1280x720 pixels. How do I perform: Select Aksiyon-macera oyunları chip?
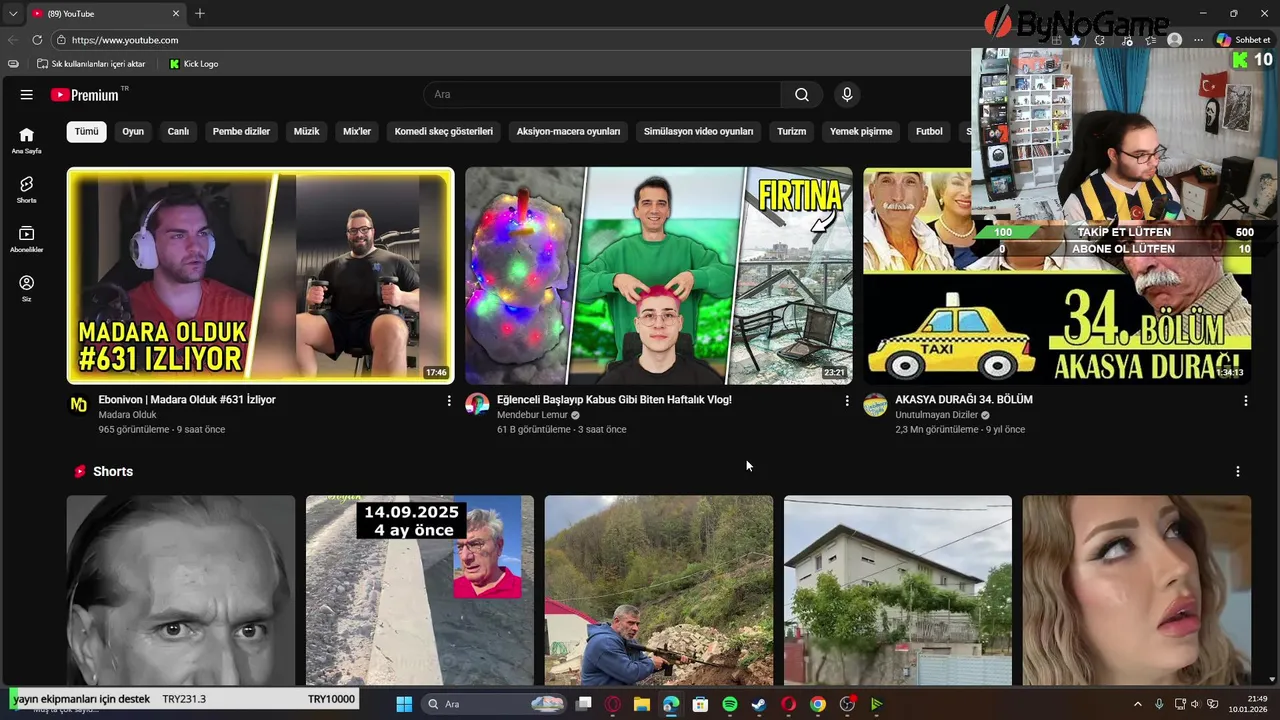pos(568,131)
